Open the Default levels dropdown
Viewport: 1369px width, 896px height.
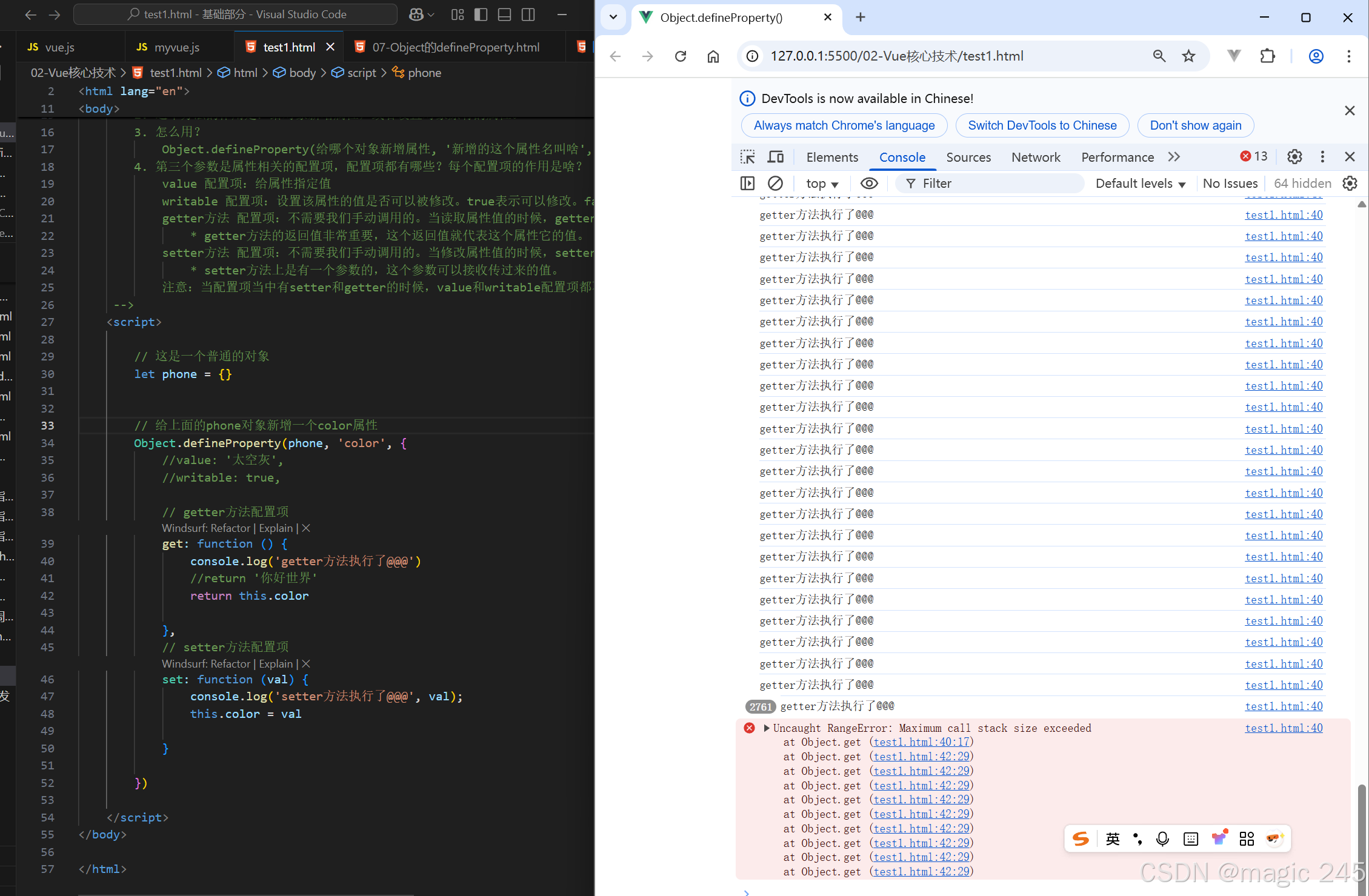coord(1140,184)
